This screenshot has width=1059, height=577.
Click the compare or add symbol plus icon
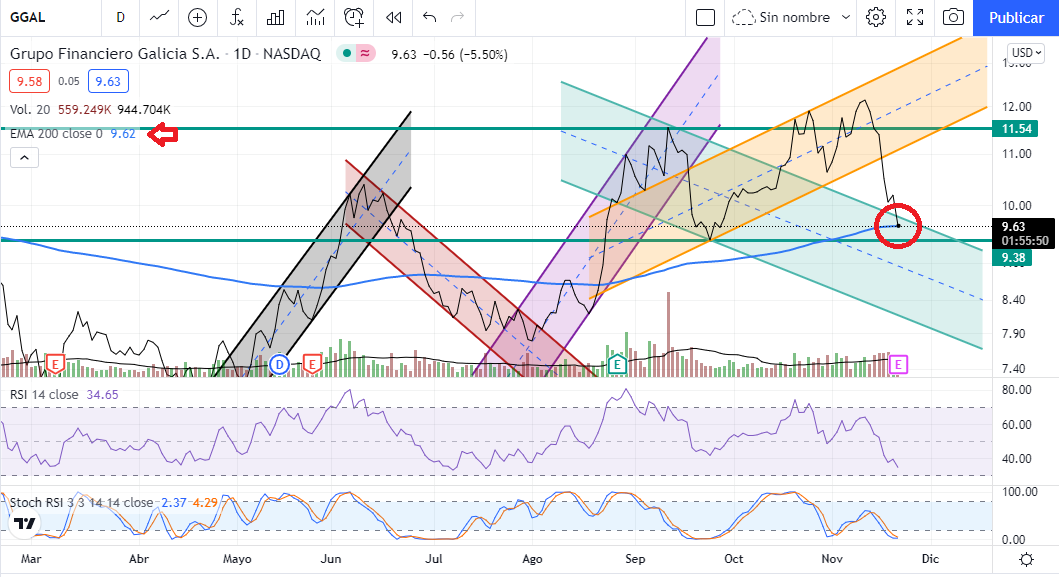[x=197, y=17]
